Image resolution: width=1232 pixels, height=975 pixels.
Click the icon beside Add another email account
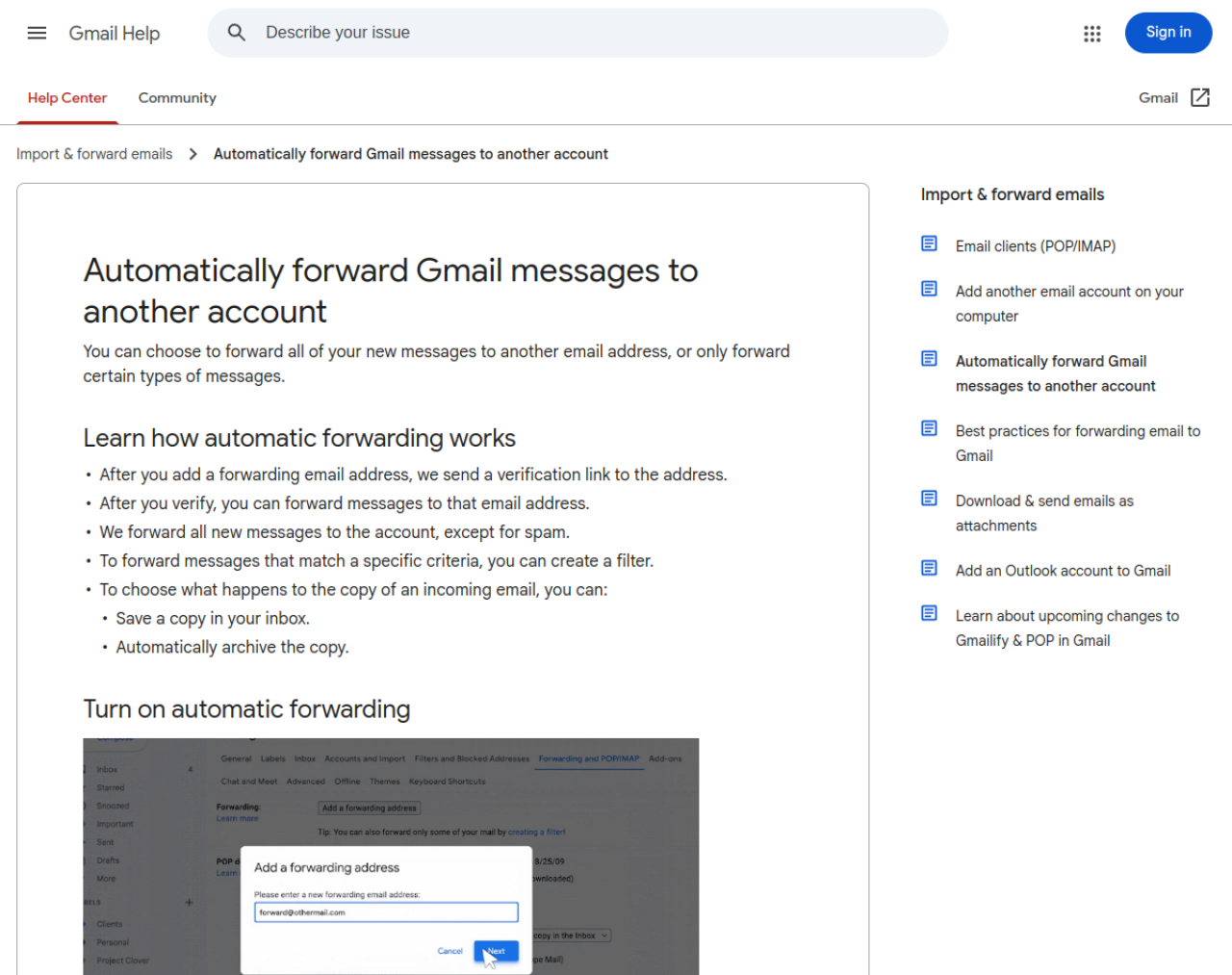[x=929, y=289]
